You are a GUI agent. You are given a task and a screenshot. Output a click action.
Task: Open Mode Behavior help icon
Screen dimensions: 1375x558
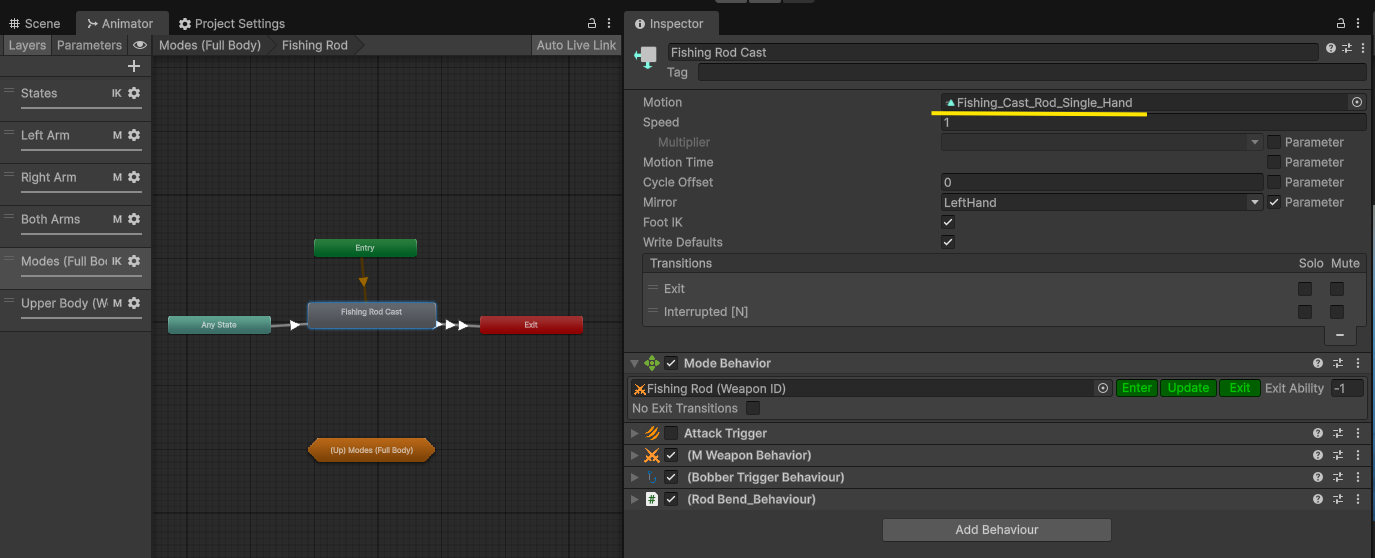click(1318, 363)
